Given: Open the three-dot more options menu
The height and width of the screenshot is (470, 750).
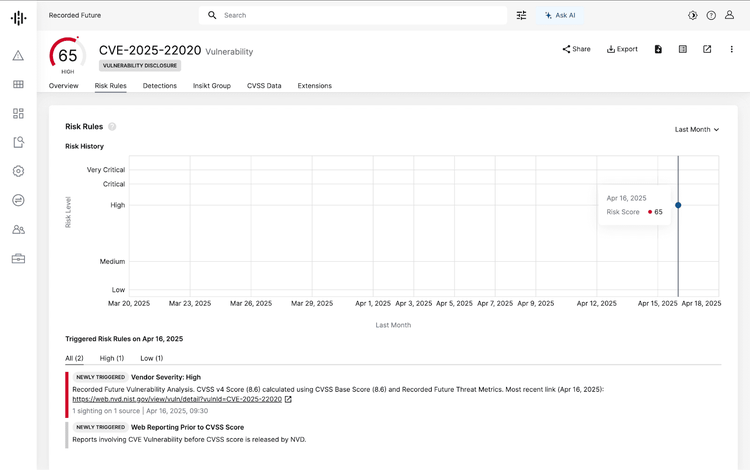Looking at the screenshot, I should tap(732, 49).
